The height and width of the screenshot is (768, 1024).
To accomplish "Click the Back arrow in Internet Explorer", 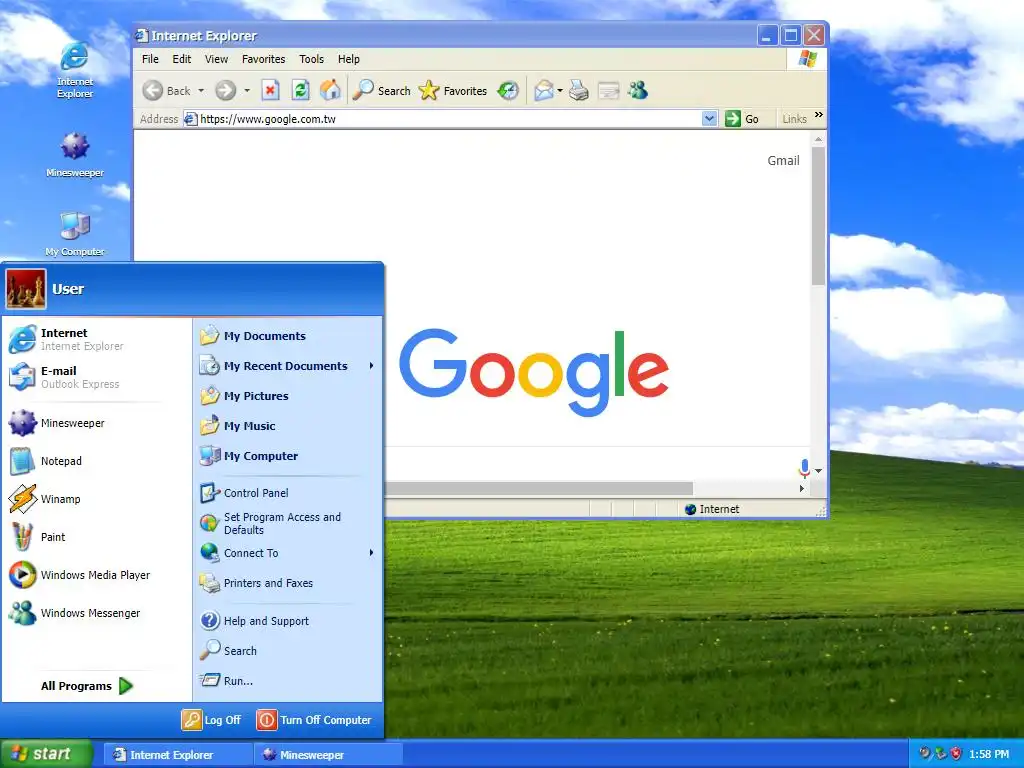I will tap(153, 90).
